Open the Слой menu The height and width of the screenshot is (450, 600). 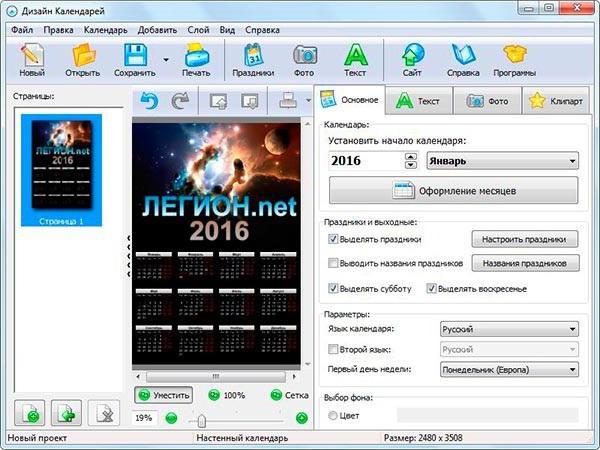[198, 30]
